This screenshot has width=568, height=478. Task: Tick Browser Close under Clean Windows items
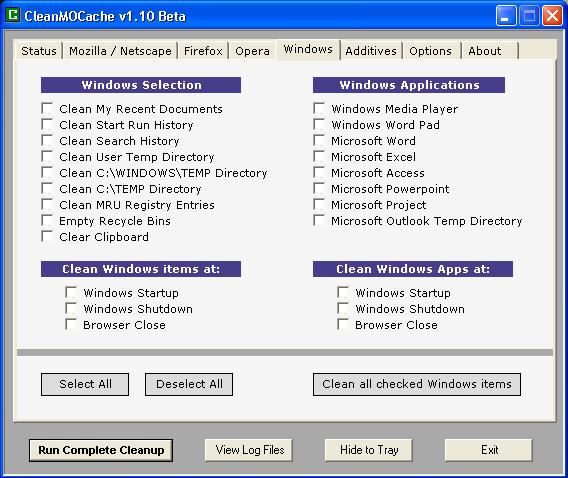(71, 324)
